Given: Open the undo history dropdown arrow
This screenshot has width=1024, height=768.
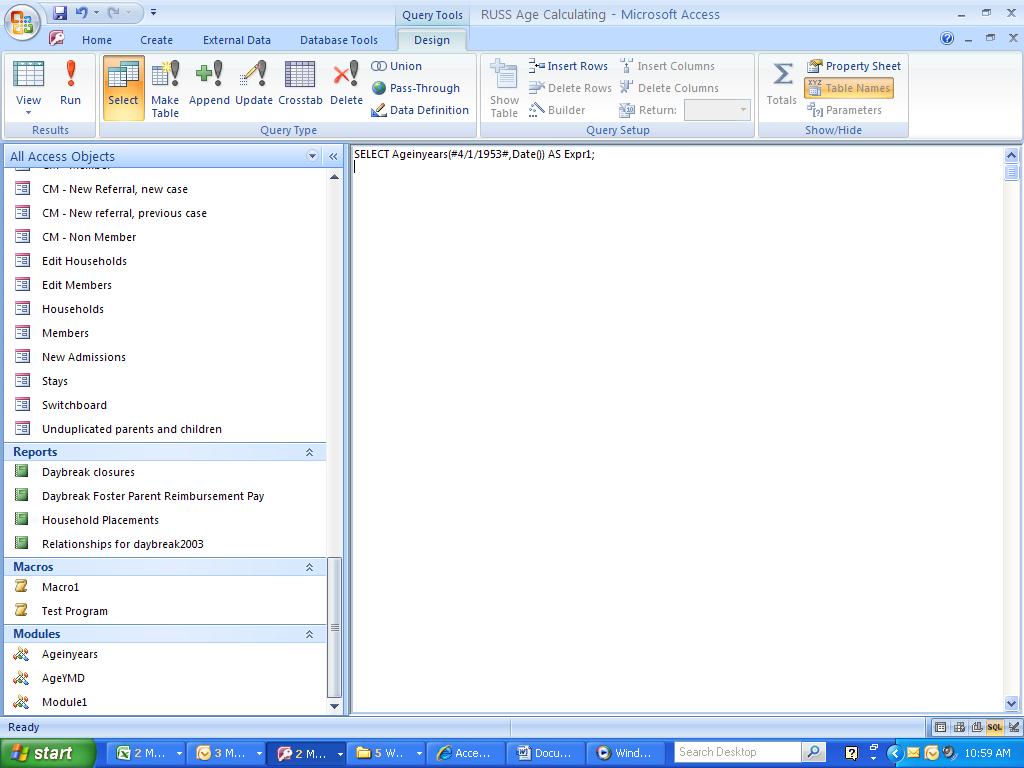Looking at the screenshot, I should [x=97, y=12].
